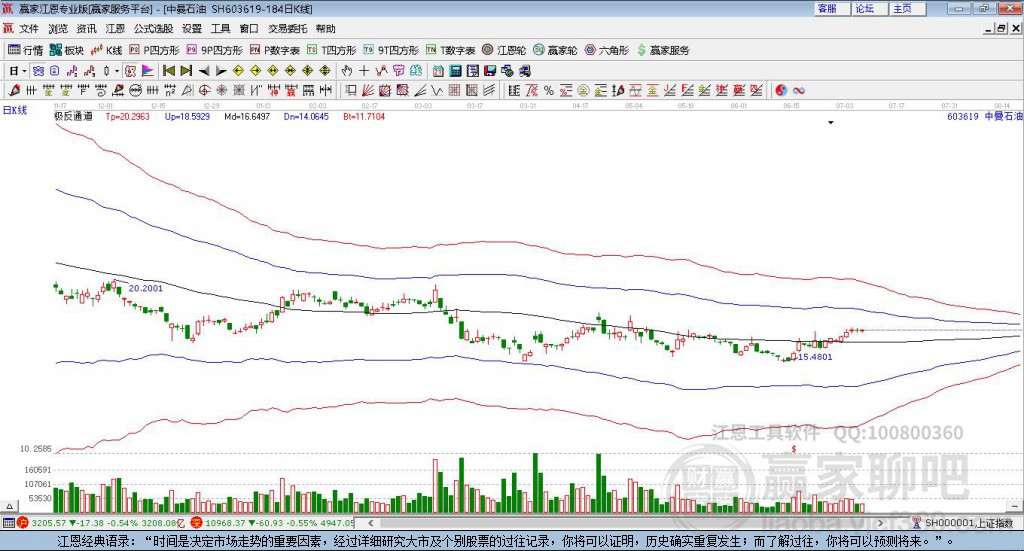This screenshot has width=1024, height=551.
Task: Open 赢家服务 with the dollar icon
Action: tap(663, 50)
